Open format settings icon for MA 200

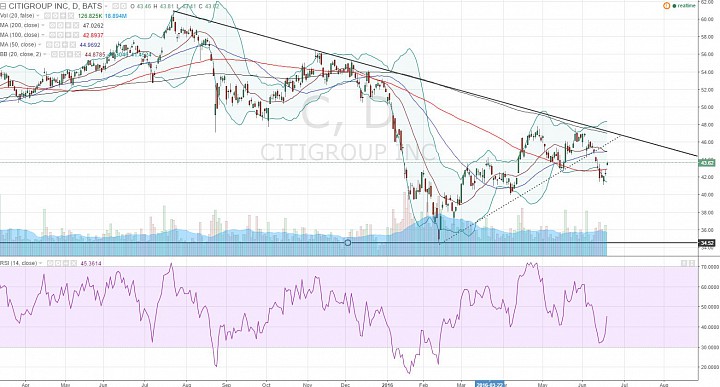[60, 25]
